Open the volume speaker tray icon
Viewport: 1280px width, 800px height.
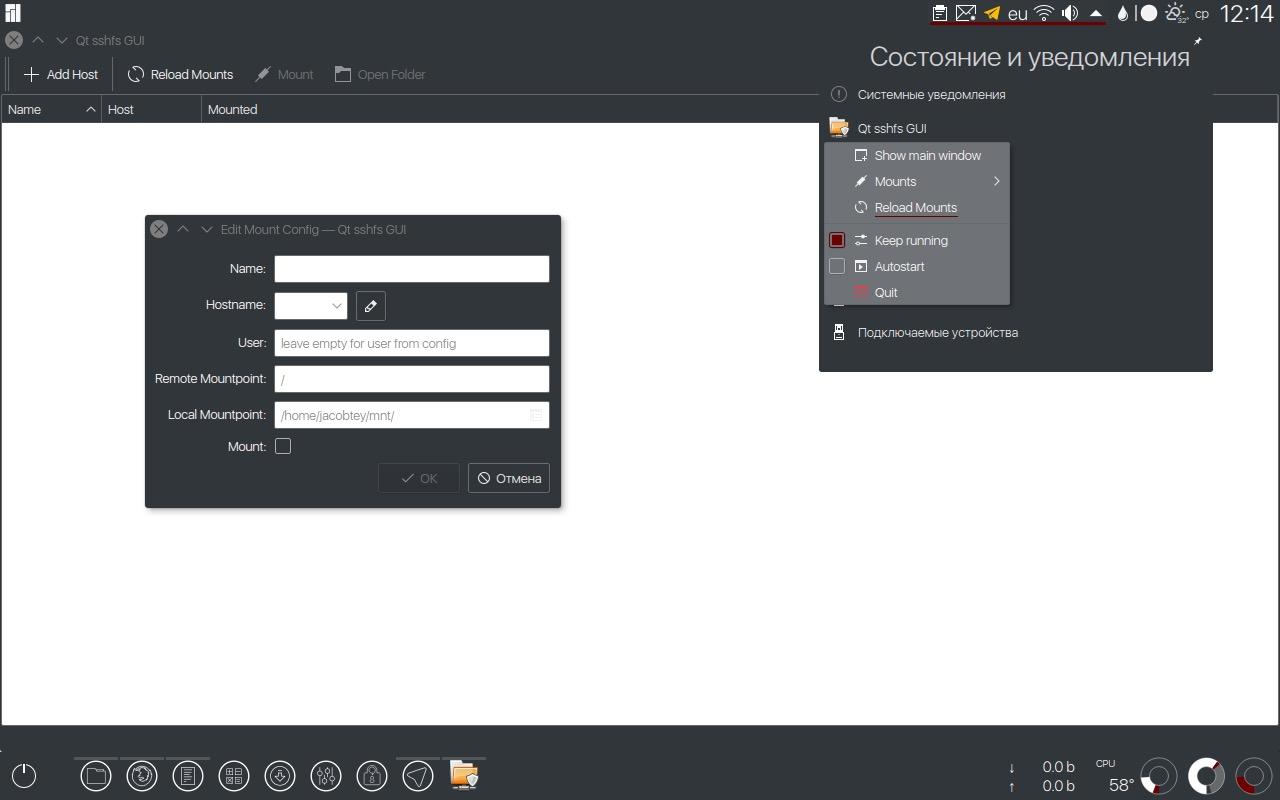[x=1070, y=13]
